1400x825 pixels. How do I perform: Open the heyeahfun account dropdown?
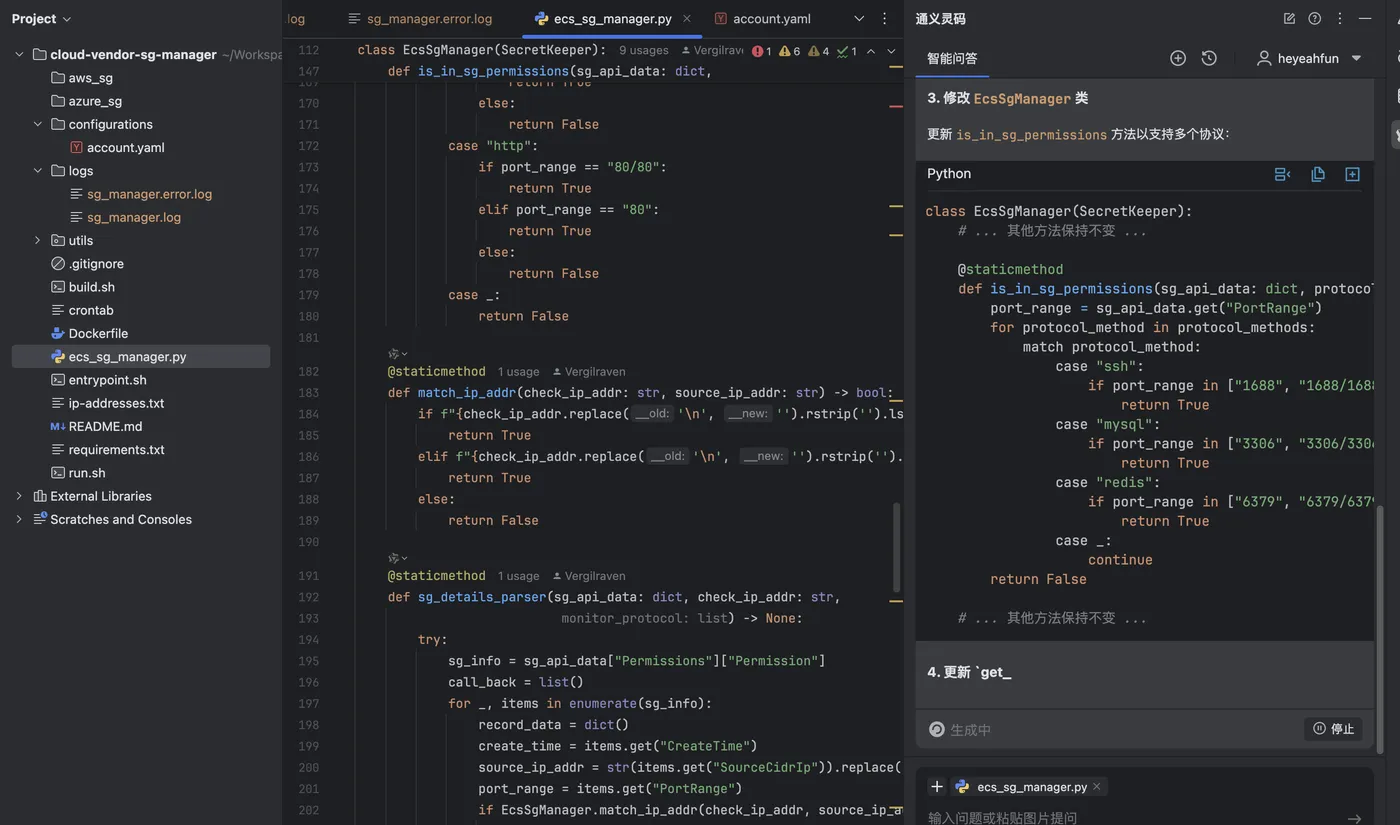pos(1356,58)
